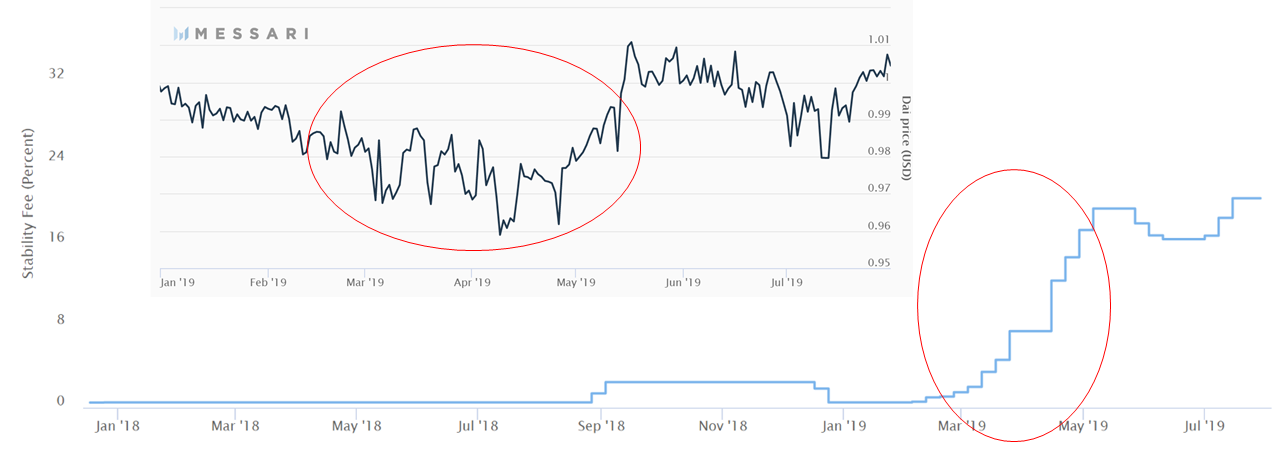Click the 'Dai price (USD)' axis title
Viewport: 1280px width, 456px height.
(x=906, y=138)
